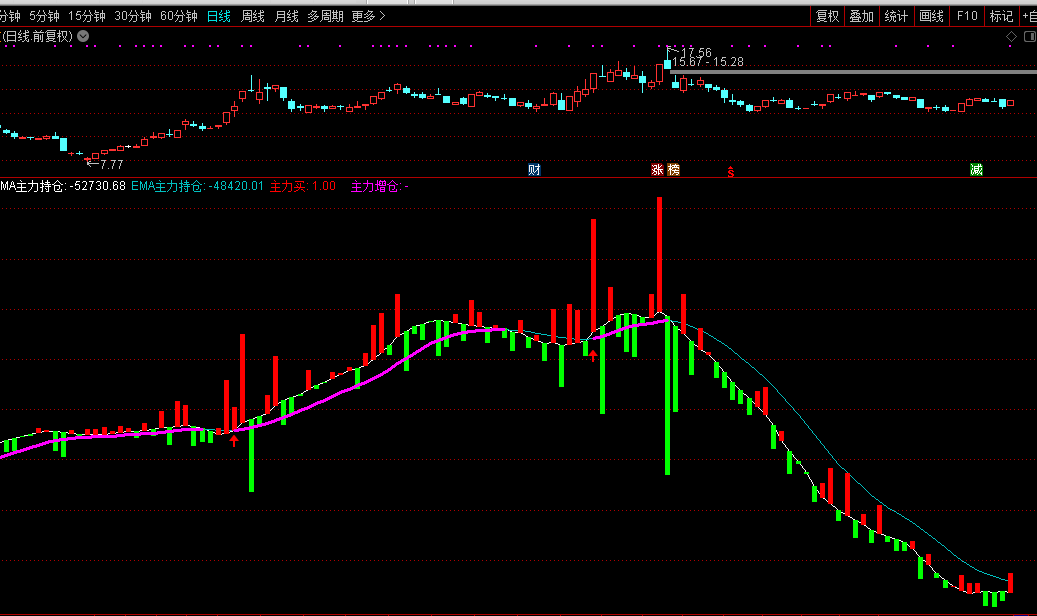Viewport: 1037px width, 616px height.
Task: Click the red S signal marker
Action: coord(731,171)
